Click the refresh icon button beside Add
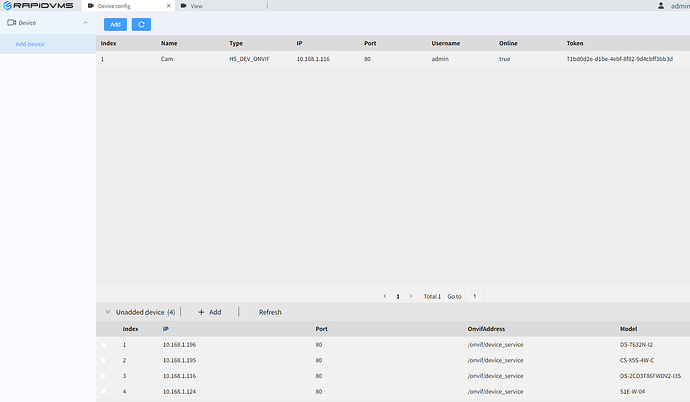The height and width of the screenshot is (402, 690). 141,24
